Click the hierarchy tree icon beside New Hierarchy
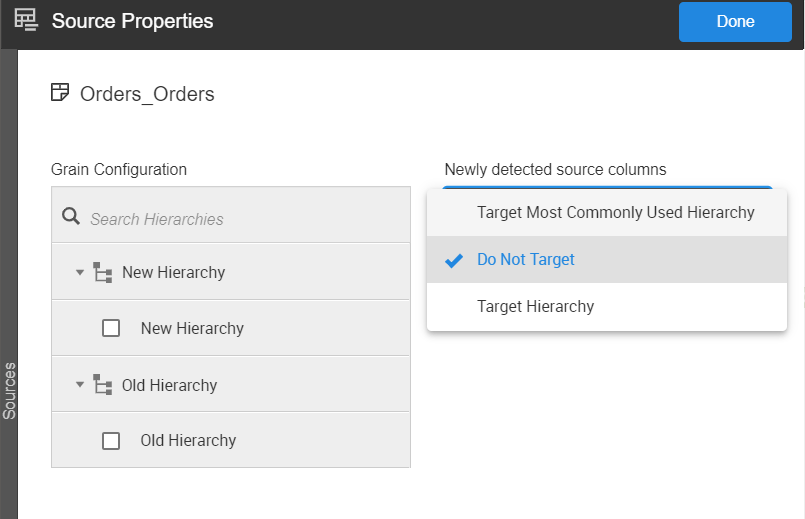 click(x=102, y=272)
